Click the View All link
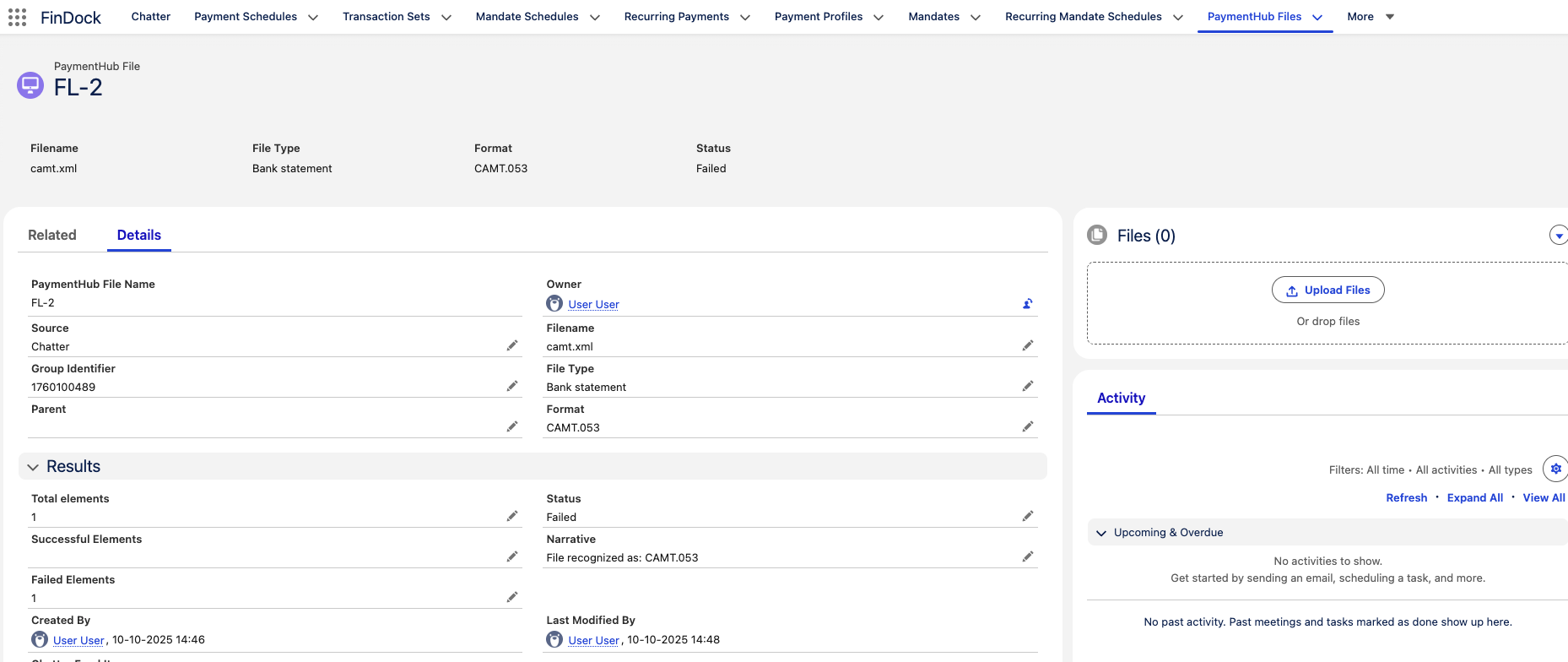The image size is (1568, 662). (x=1544, y=497)
